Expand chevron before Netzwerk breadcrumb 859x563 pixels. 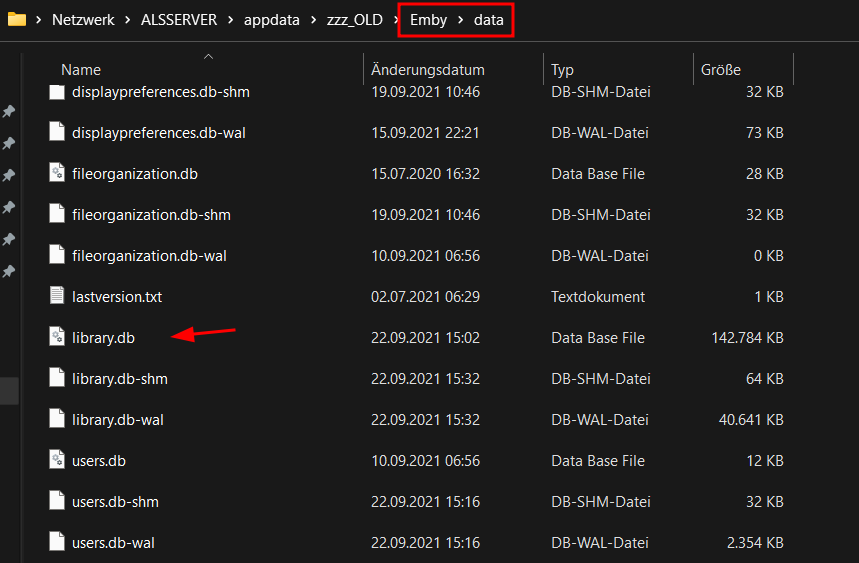[x=38, y=20]
